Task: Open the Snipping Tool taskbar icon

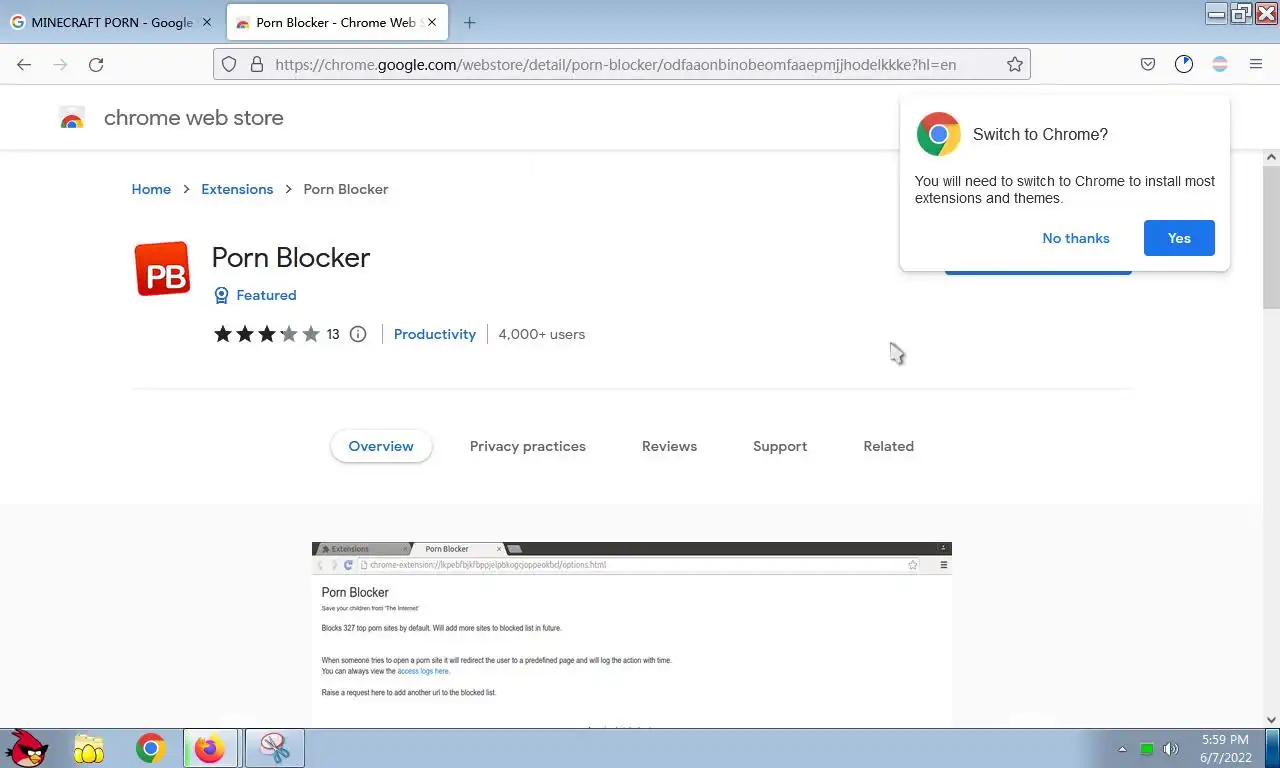Action: coord(275,748)
